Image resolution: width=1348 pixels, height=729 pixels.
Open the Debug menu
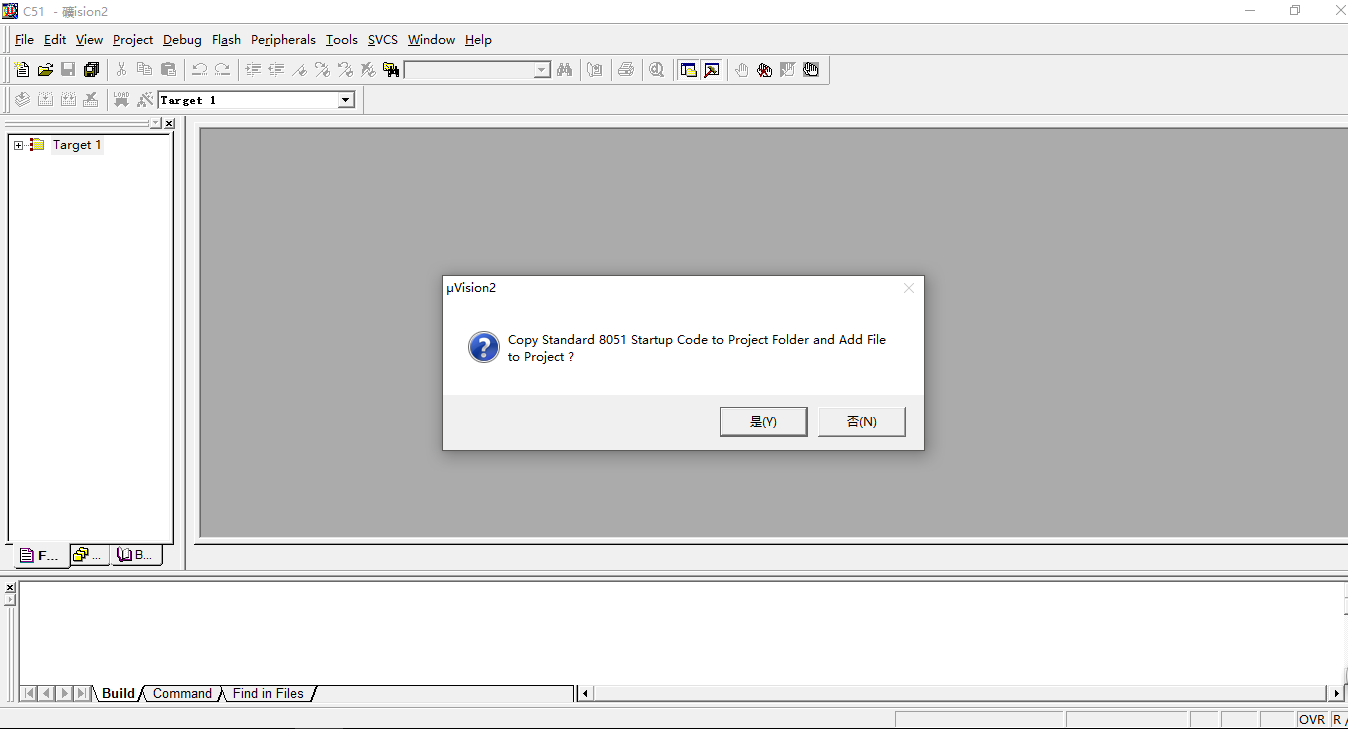[182, 40]
